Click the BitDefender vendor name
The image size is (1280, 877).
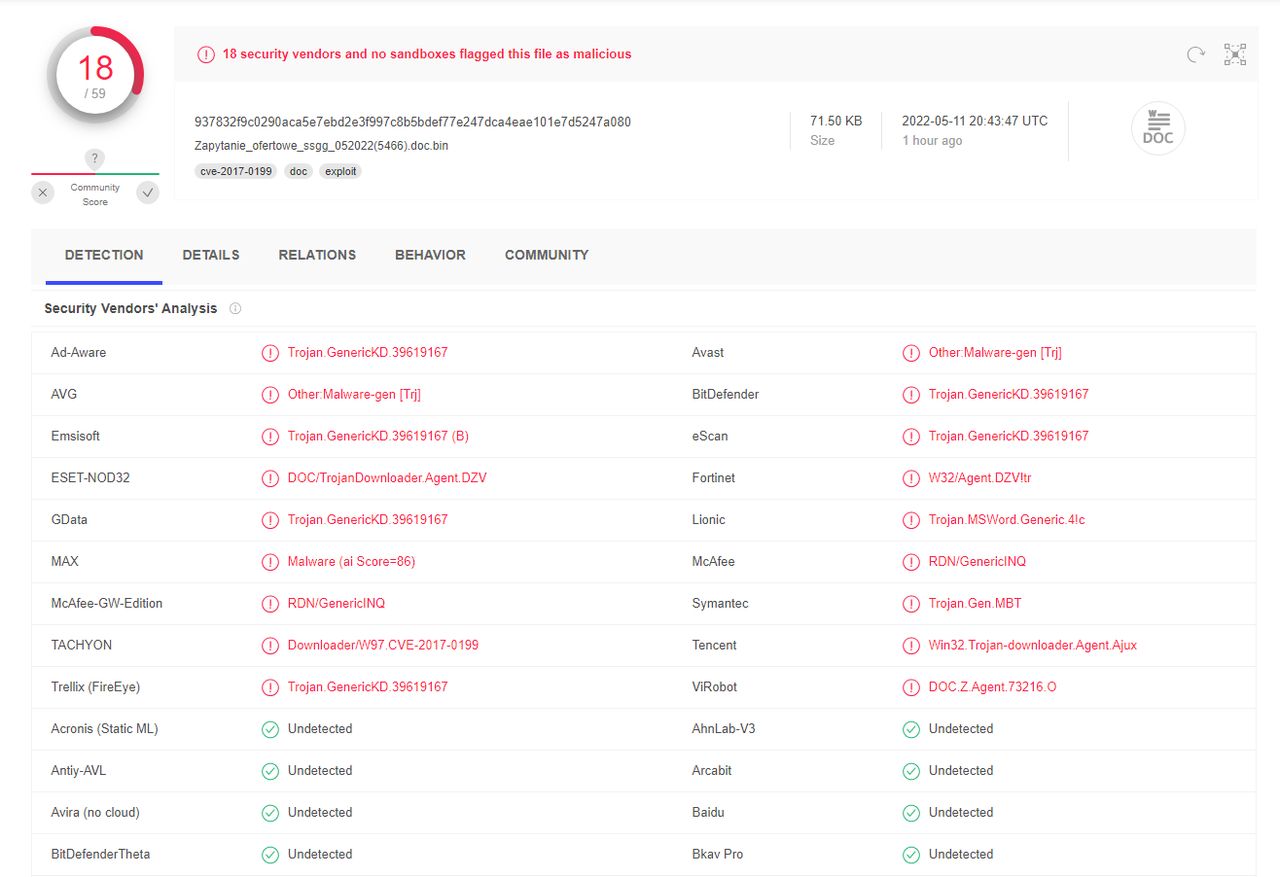(x=726, y=394)
